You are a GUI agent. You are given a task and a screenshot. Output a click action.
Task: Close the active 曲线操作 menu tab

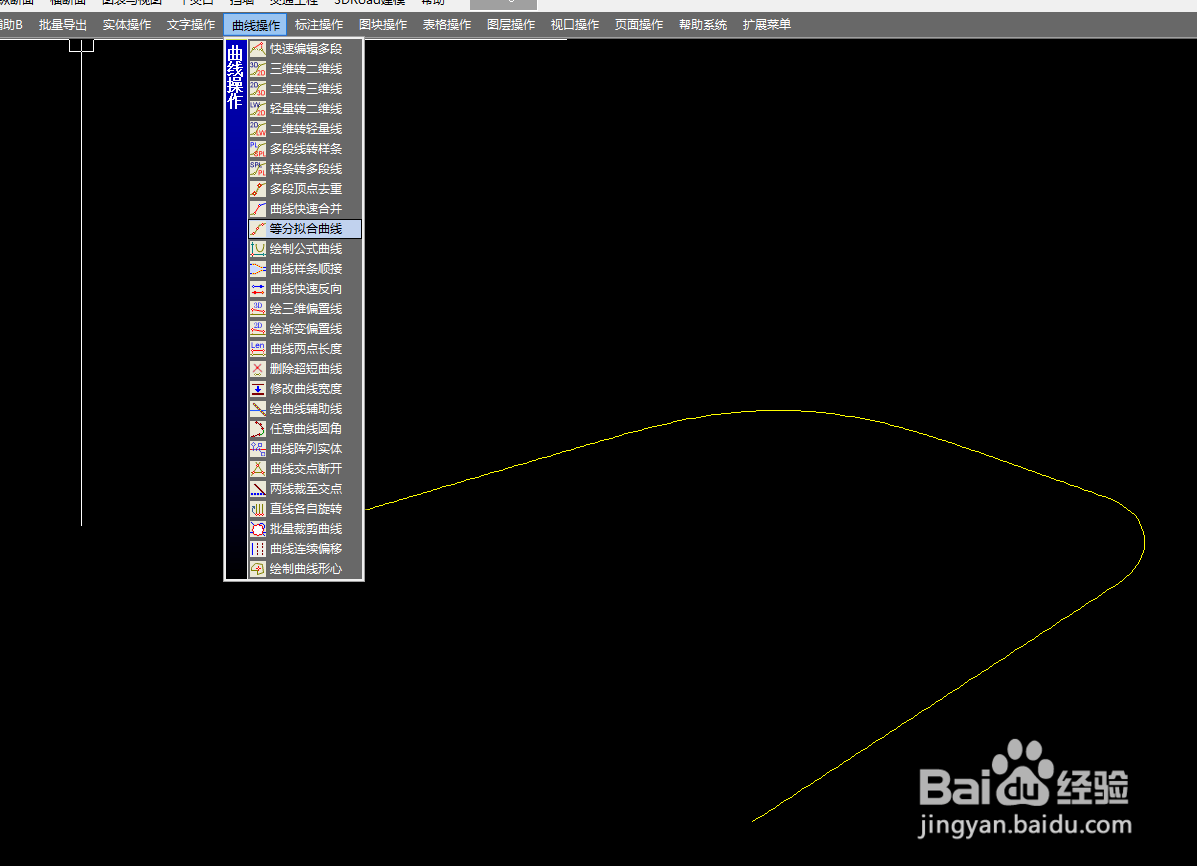tap(256, 25)
